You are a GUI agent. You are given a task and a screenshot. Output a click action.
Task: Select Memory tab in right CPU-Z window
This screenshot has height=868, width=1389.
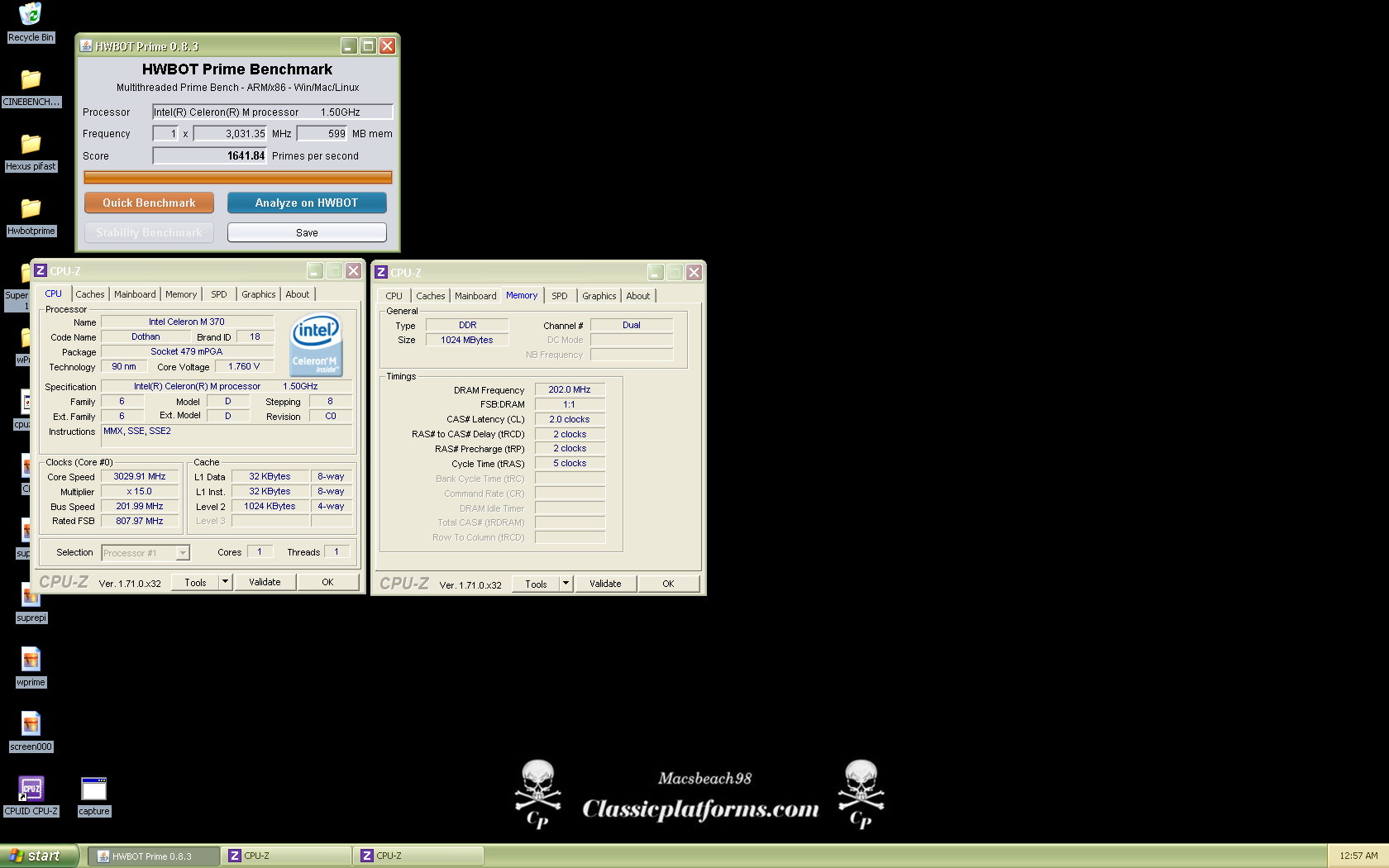point(522,295)
